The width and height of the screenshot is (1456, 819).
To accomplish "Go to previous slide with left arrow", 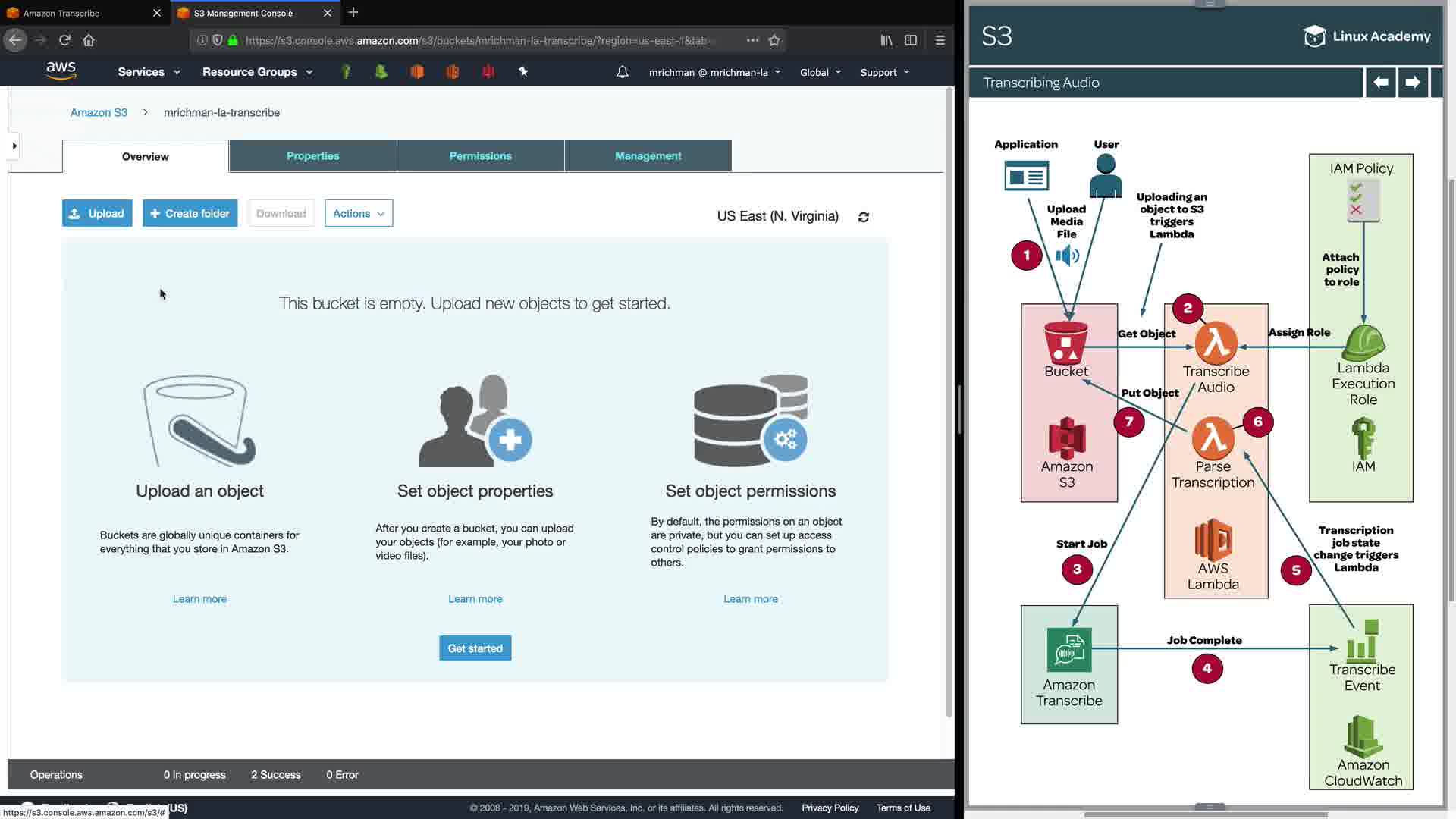I will pos(1381,82).
